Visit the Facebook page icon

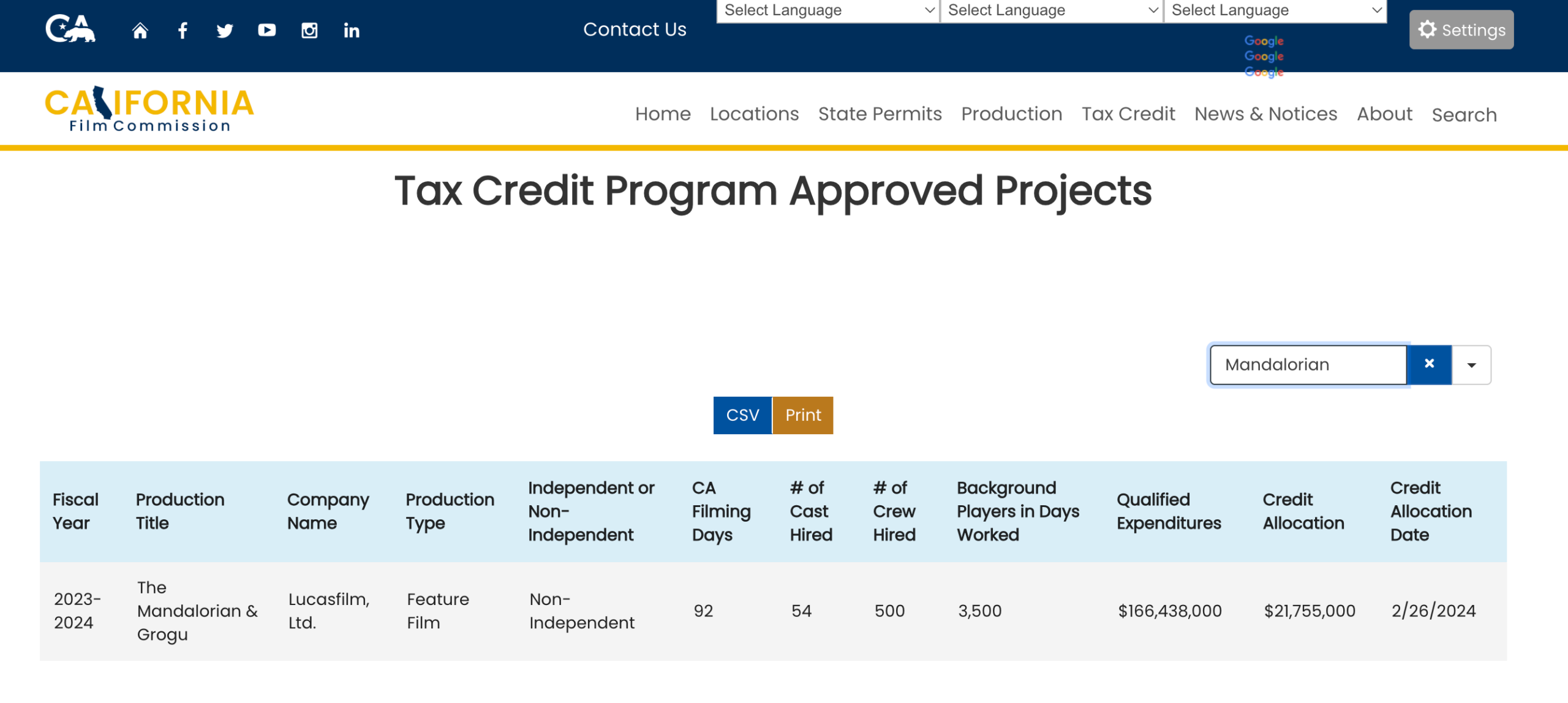183,31
